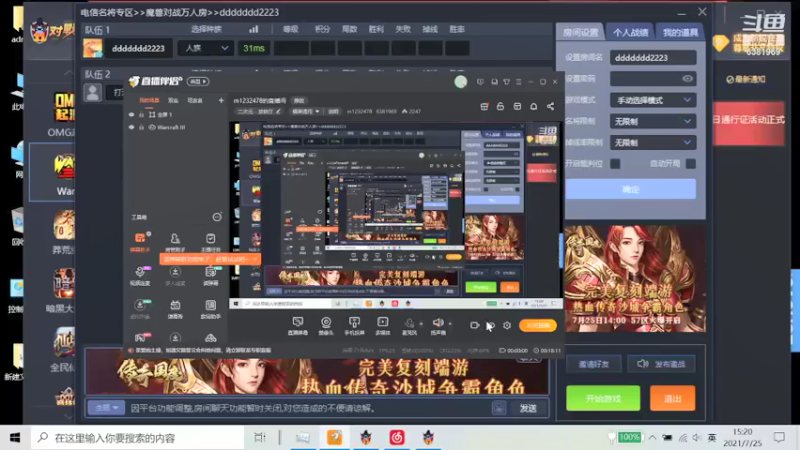Screen dimensions: 800x450
Task: Toggle the 画面 pill switch beside streaming logo
Action: [x=198, y=82]
